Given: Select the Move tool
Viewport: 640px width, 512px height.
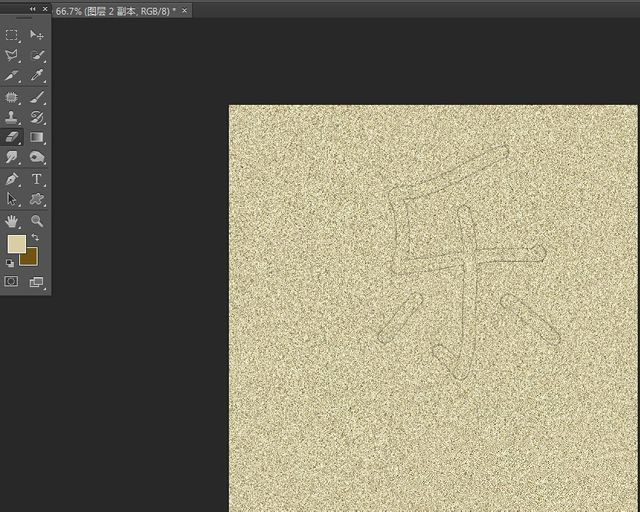Looking at the screenshot, I should [37, 35].
